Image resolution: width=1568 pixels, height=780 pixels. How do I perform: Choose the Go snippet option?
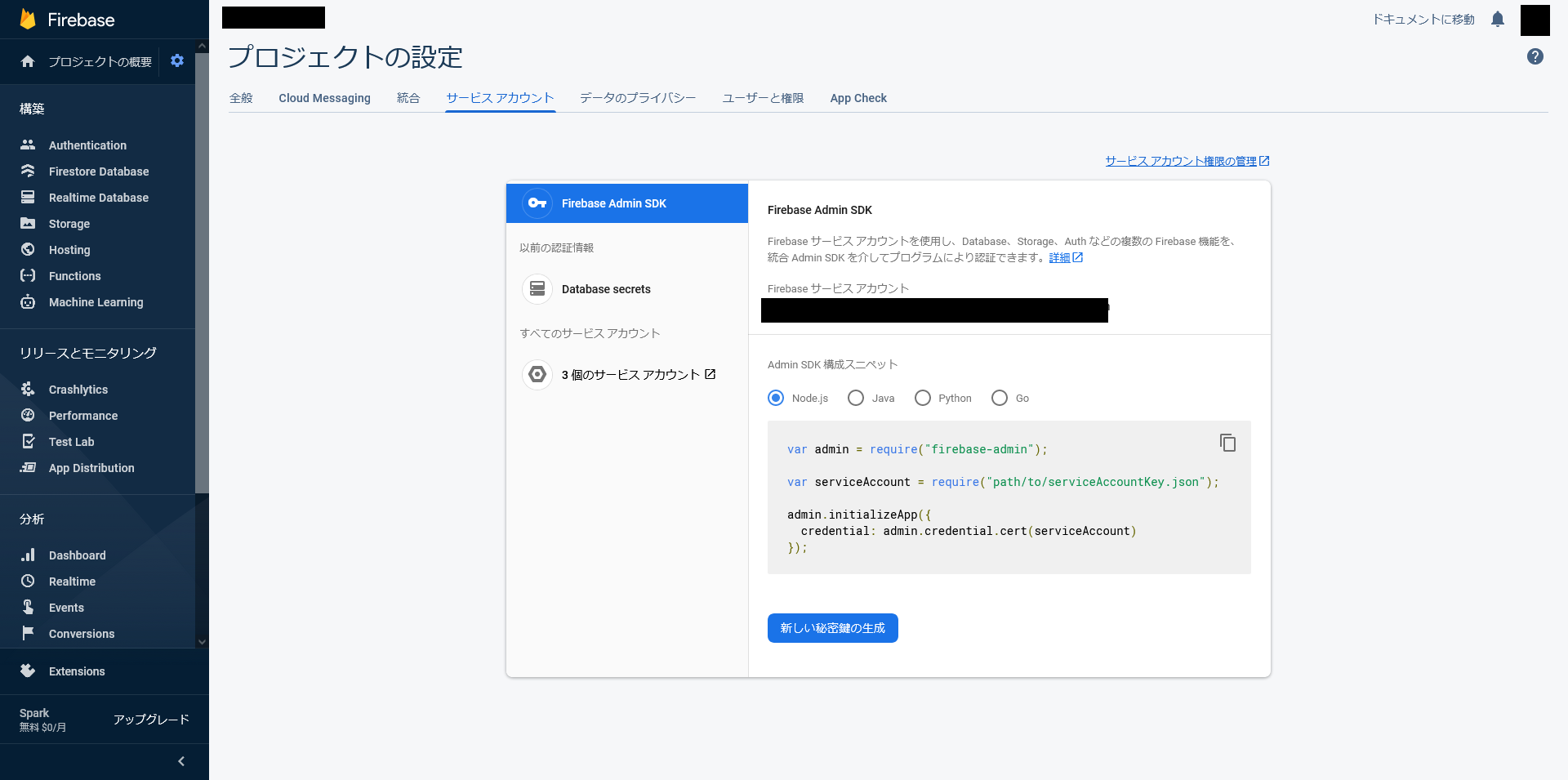(x=1000, y=398)
